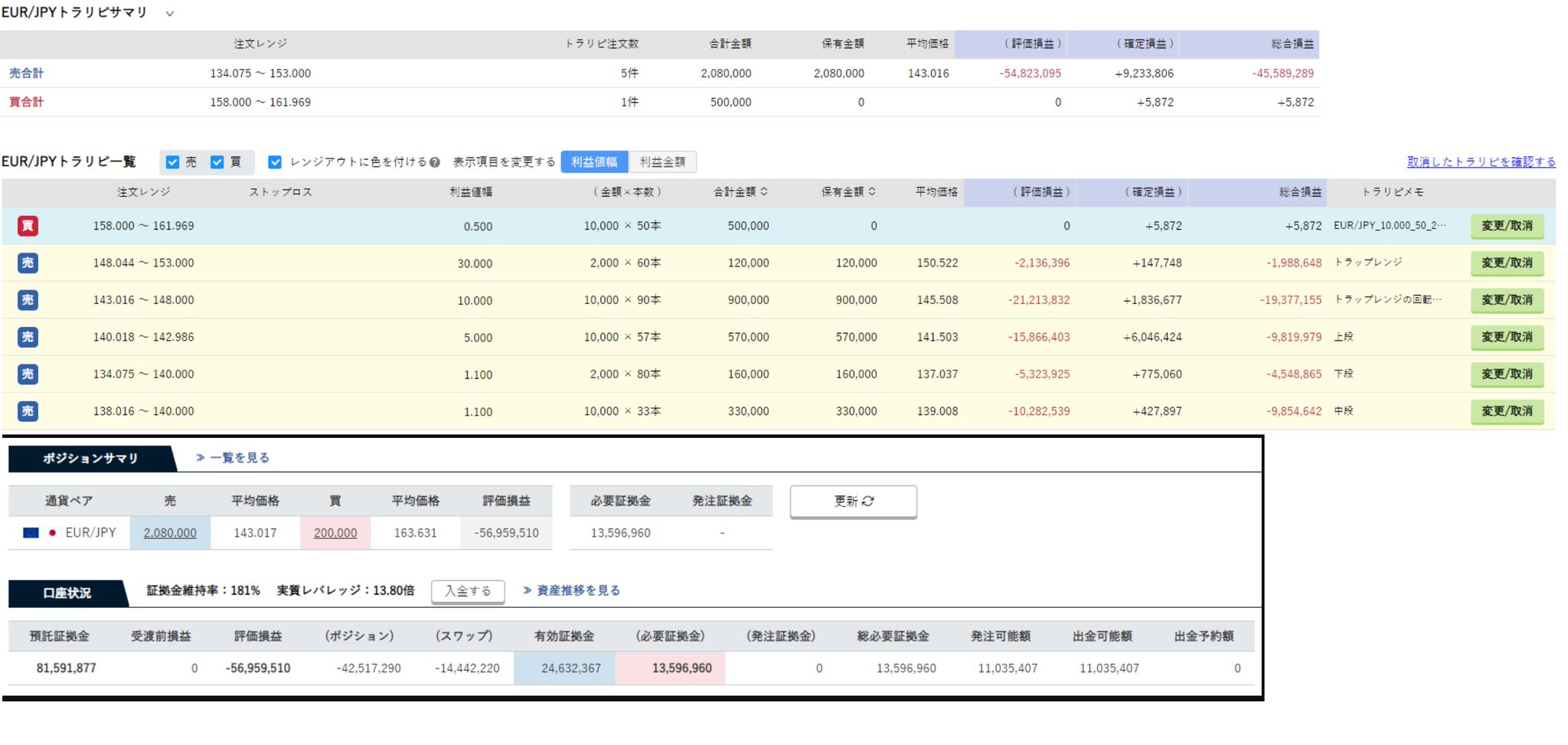Image resolution: width=1568 pixels, height=745 pixels.
Task: Switch to 利益金額 tab
Action: point(662,162)
